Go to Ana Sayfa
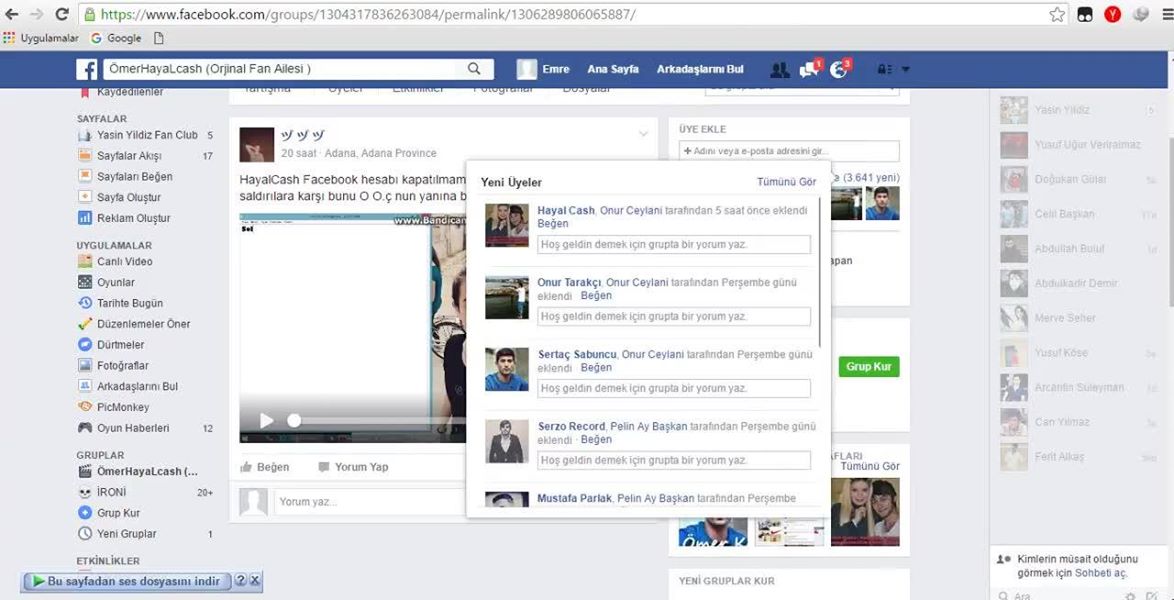Image resolution: width=1174 pixels, height=600 pixels. (x=612, y=69)
